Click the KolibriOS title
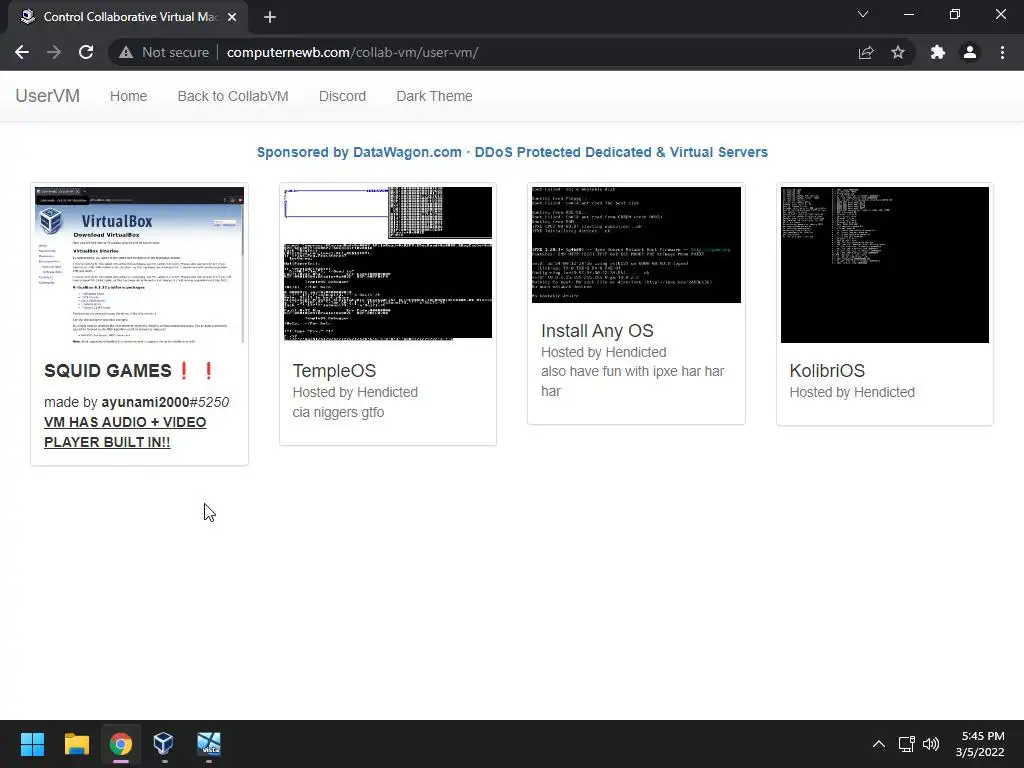The image size is (1024, 768). tap(827, 371)
